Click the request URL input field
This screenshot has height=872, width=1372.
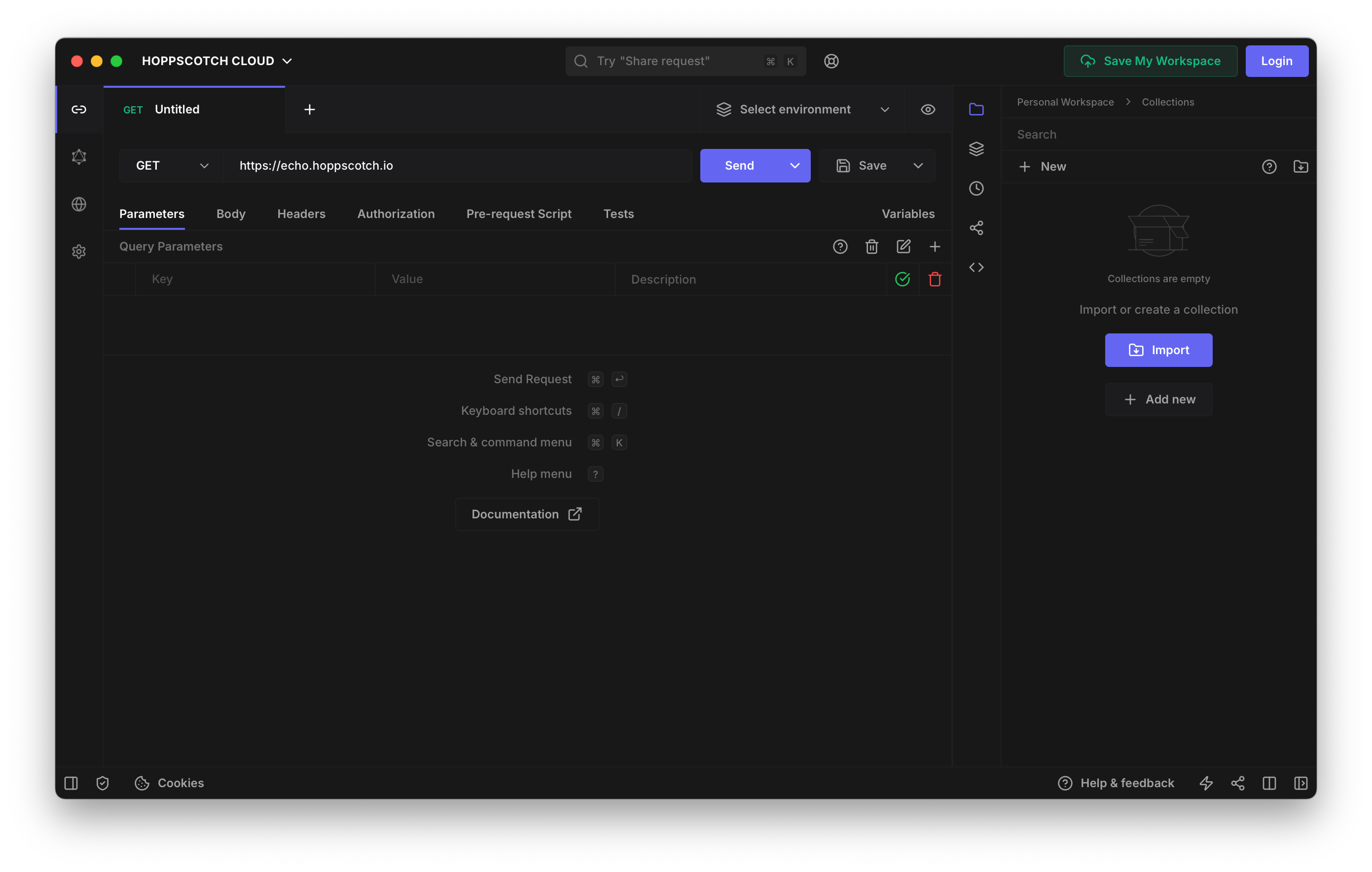coord(456,166)
